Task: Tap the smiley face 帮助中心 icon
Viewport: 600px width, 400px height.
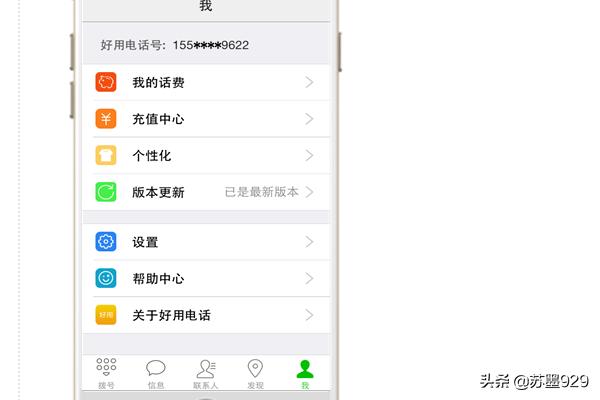Action: coord(106,278)
